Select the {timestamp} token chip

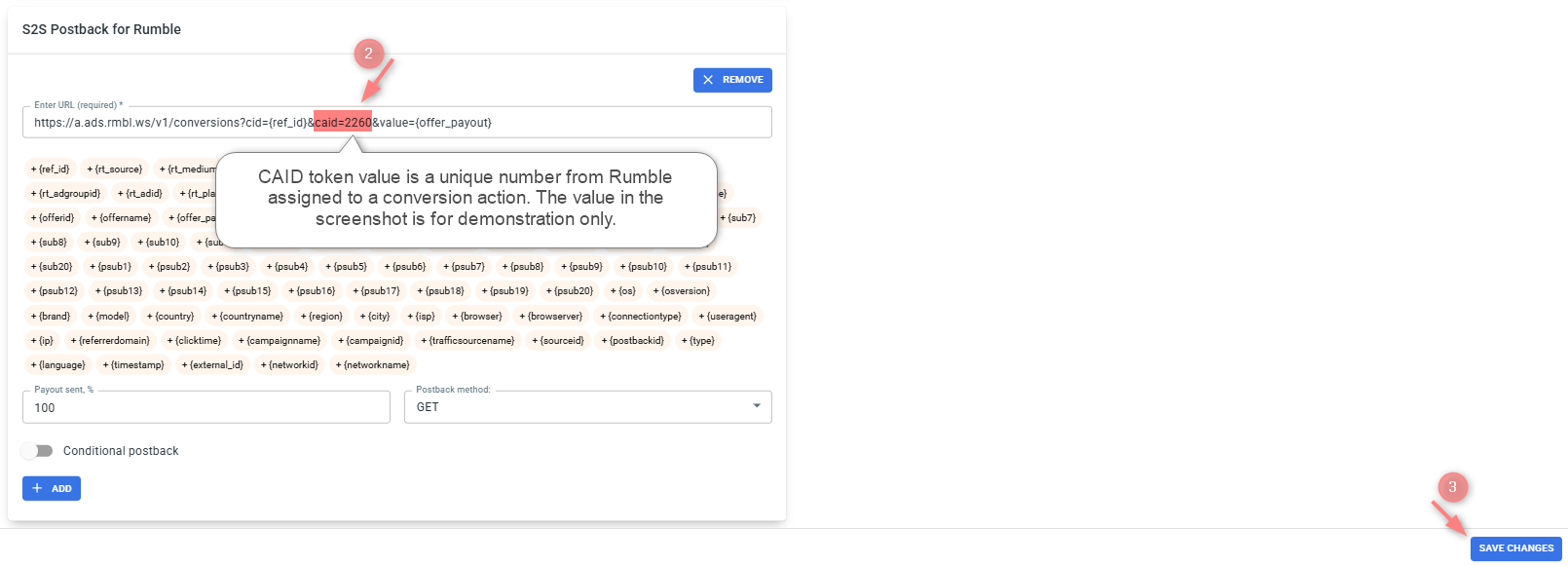[133, 365]
